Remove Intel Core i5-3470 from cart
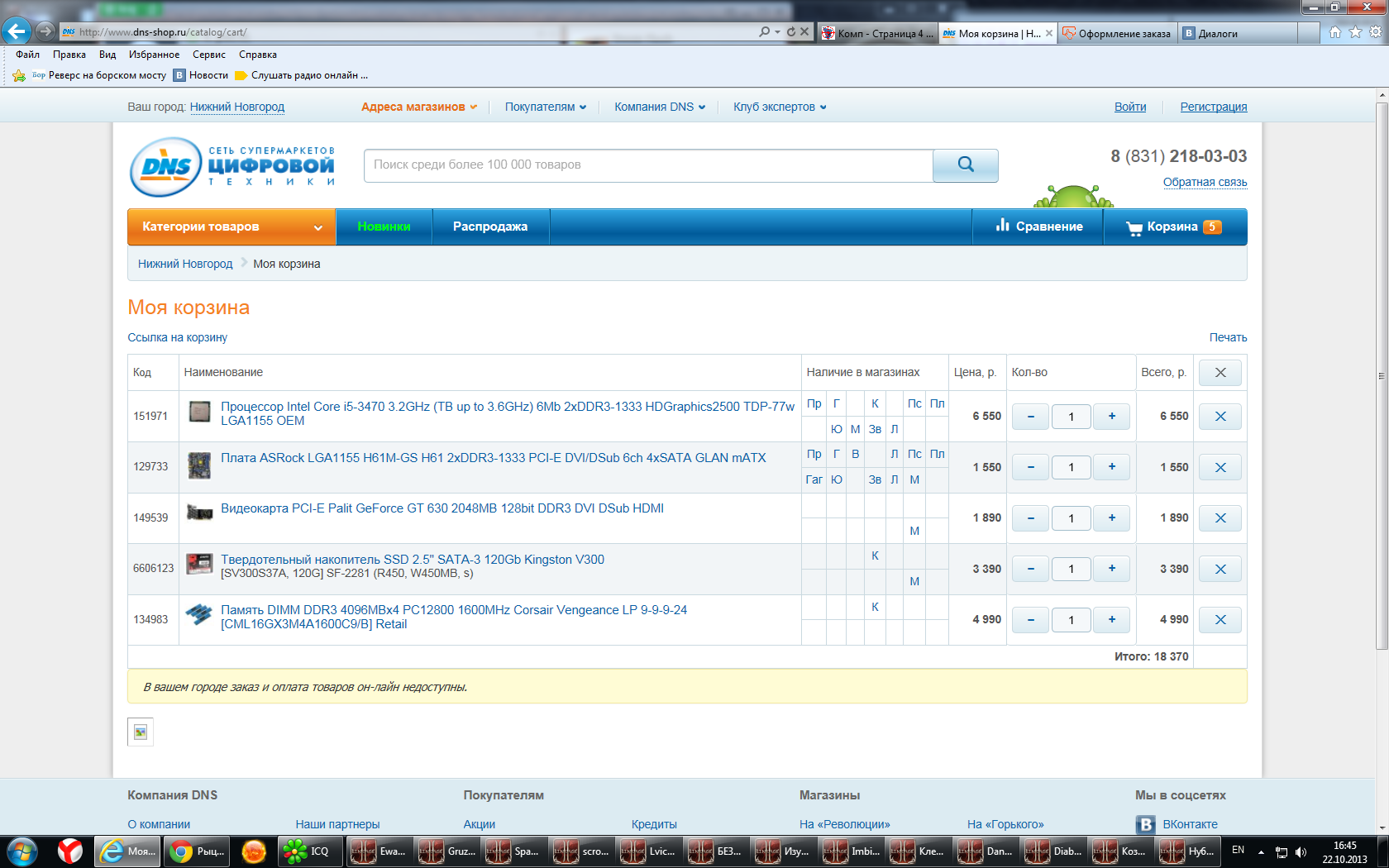The image size is (1389, 868). 1220,417
